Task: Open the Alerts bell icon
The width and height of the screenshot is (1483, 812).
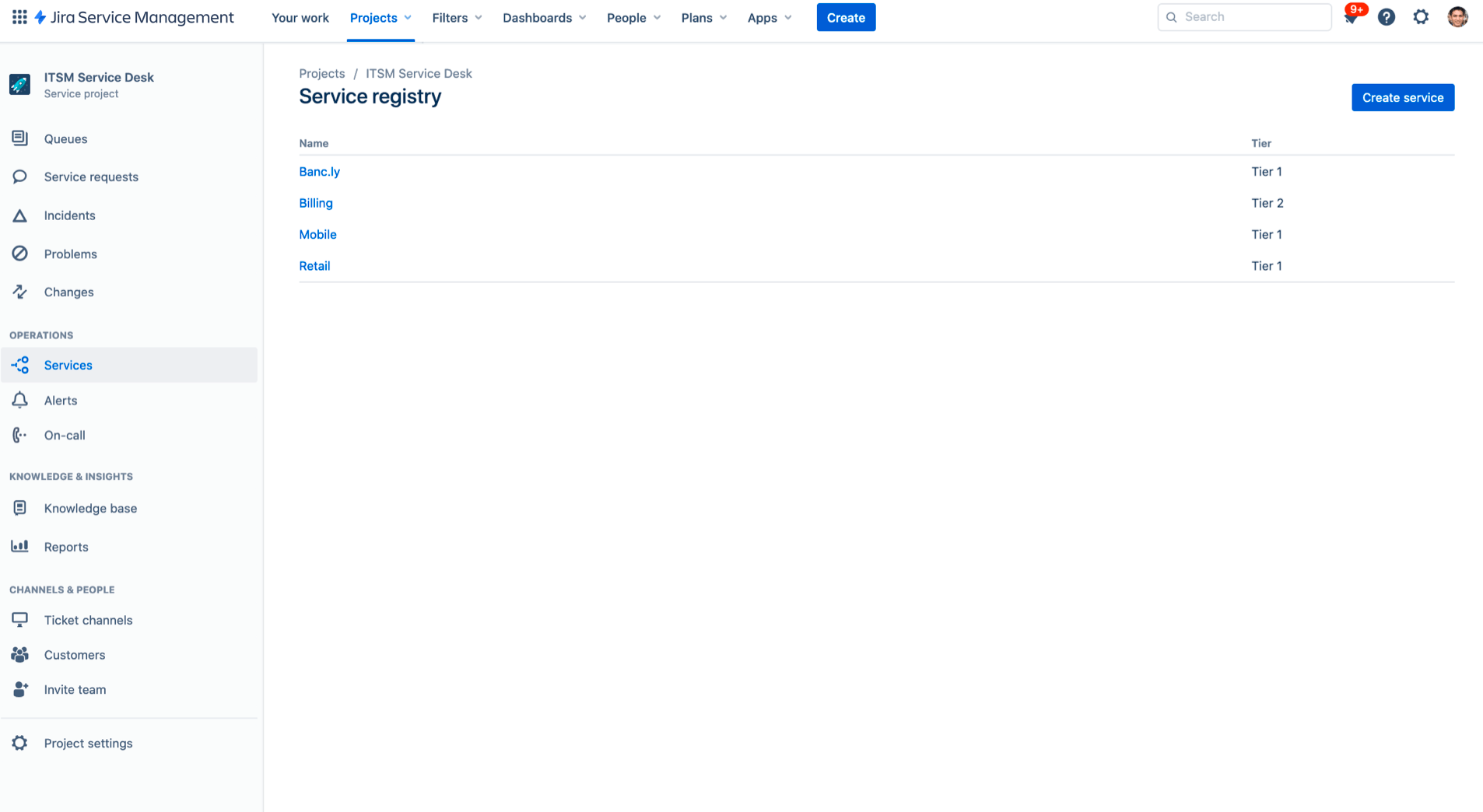Action: coord(19,400)
